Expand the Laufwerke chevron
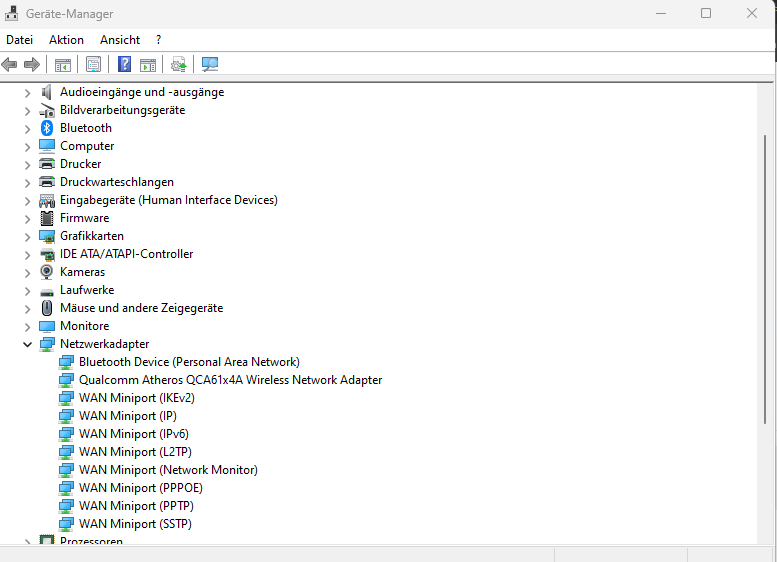 click(27, 291)
